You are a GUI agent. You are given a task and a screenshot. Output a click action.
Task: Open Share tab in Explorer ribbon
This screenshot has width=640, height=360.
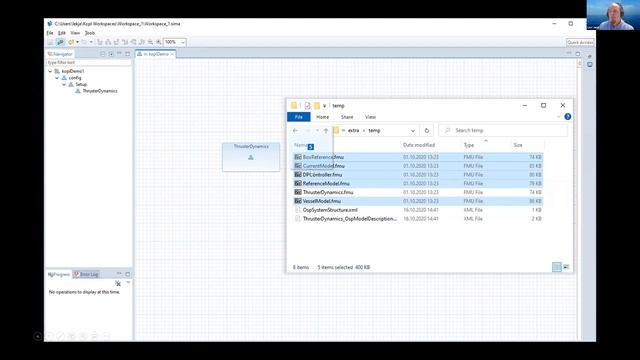point(347,117)
